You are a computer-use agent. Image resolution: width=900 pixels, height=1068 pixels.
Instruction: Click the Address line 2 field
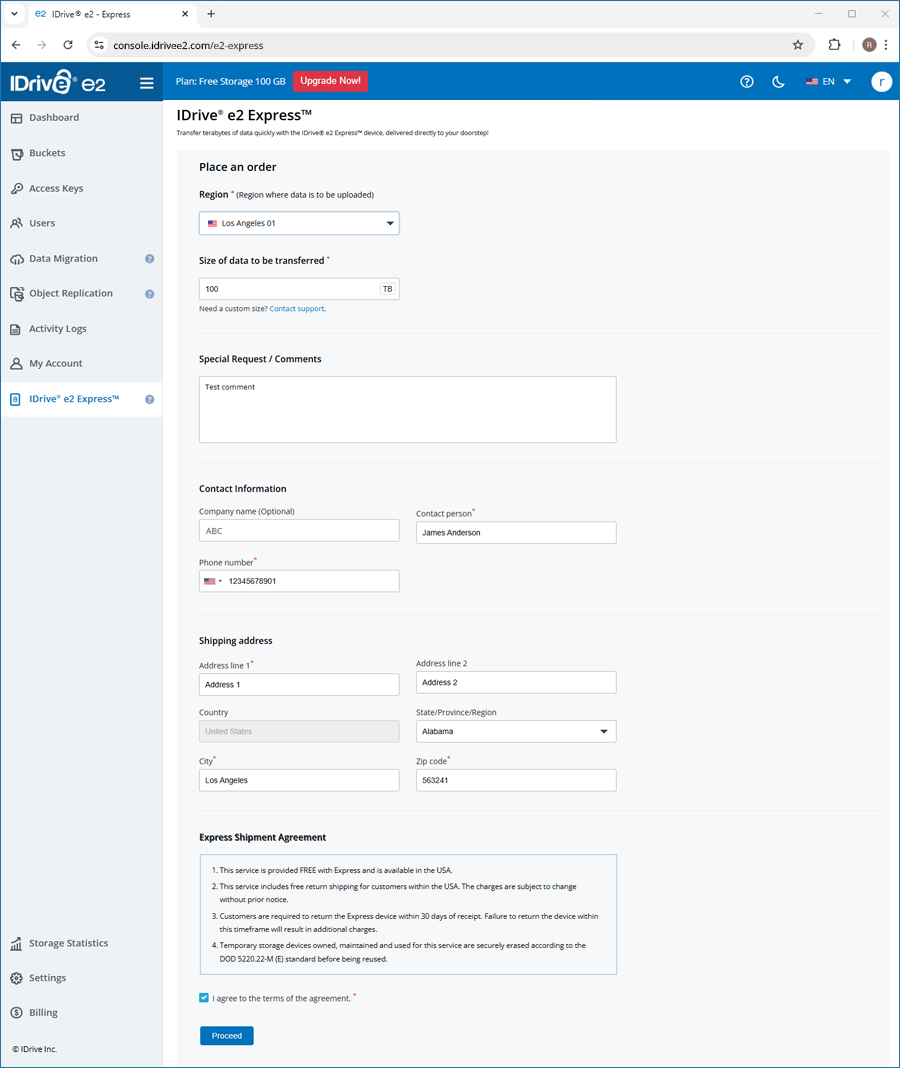tap(516, 682)
